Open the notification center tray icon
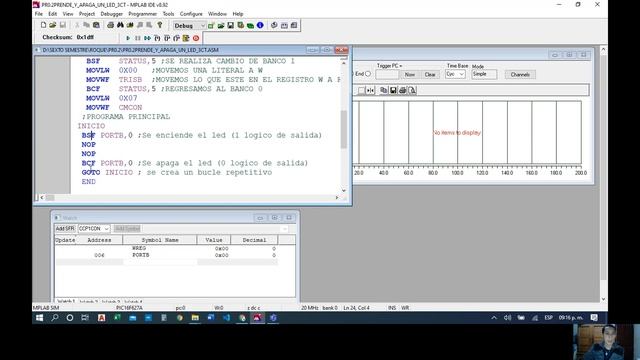 594,318
